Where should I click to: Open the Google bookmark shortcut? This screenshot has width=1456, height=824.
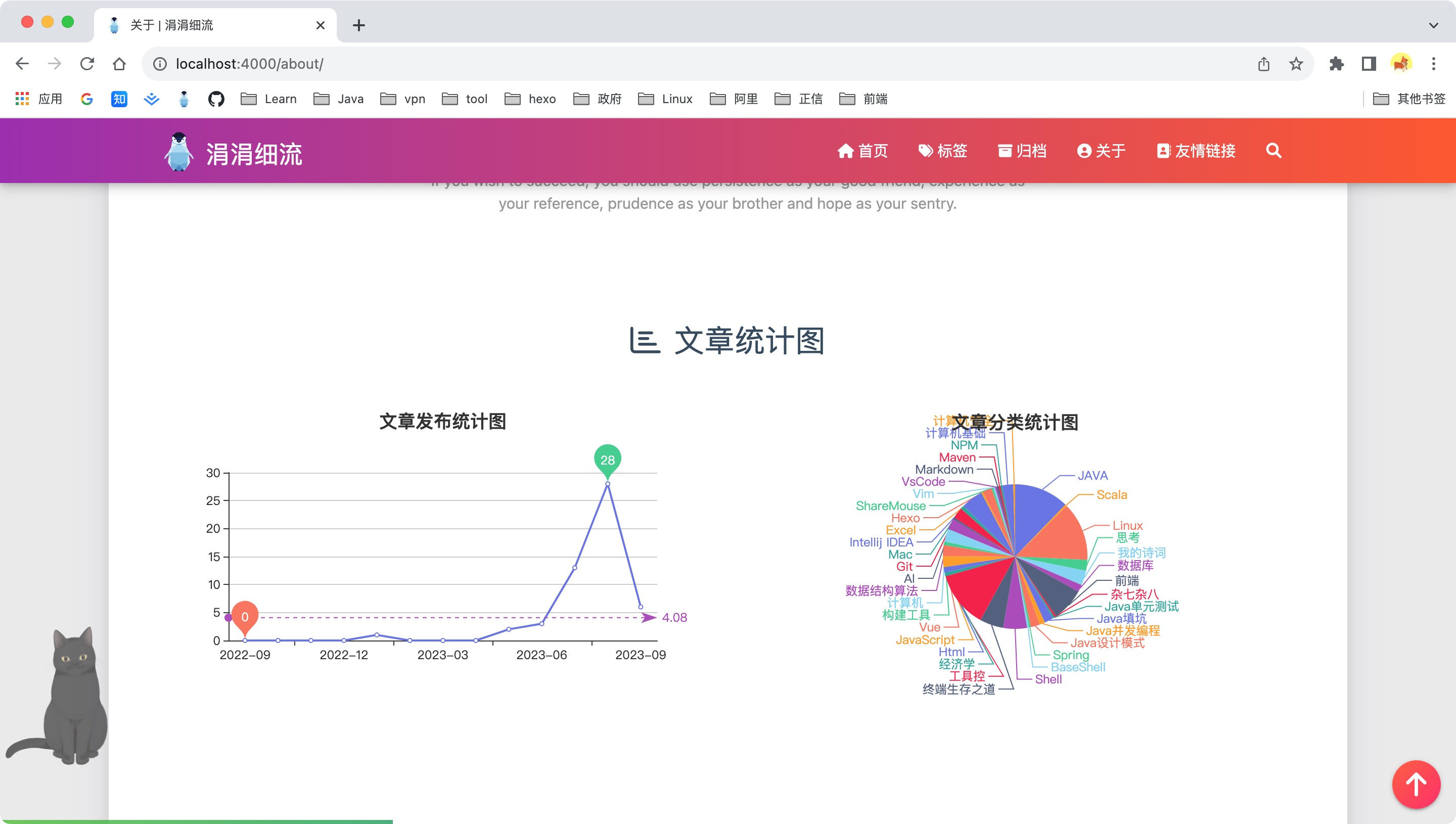coord(86,99)
